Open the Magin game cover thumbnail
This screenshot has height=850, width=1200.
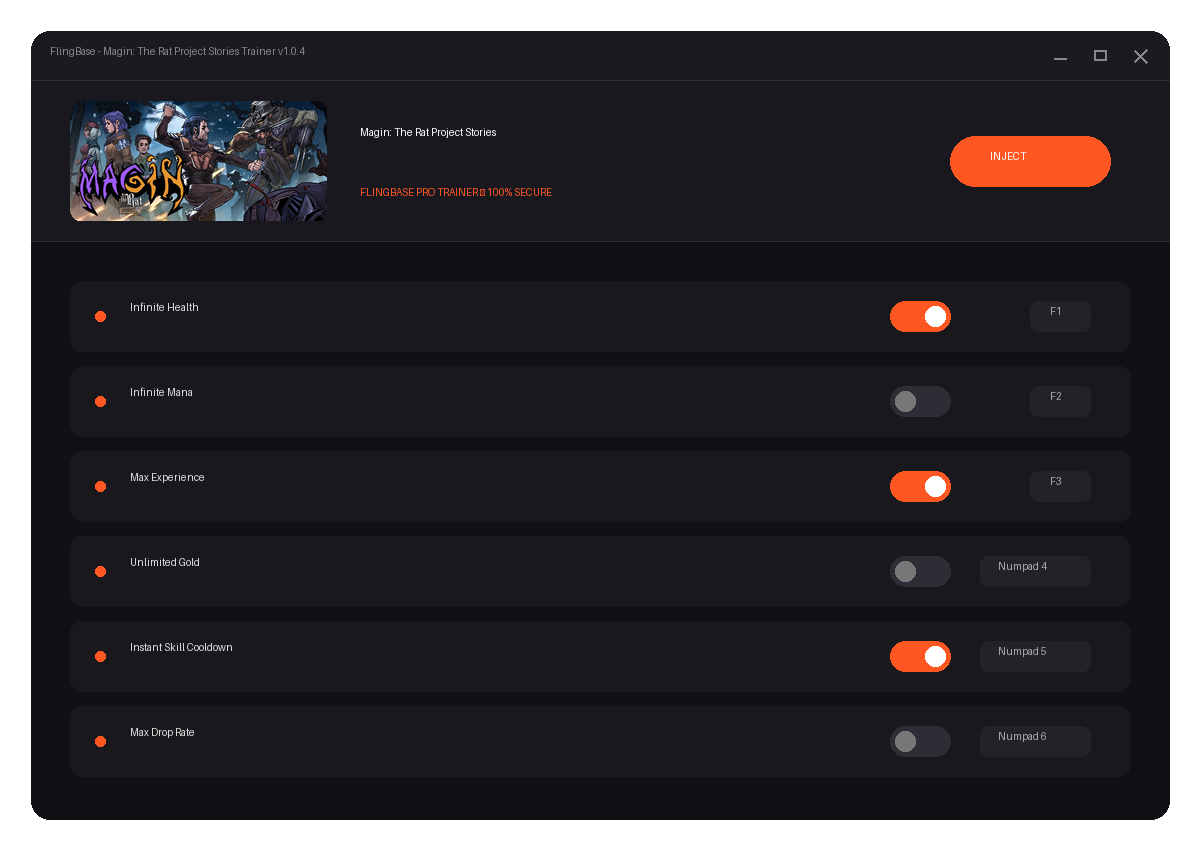(198, 161)
